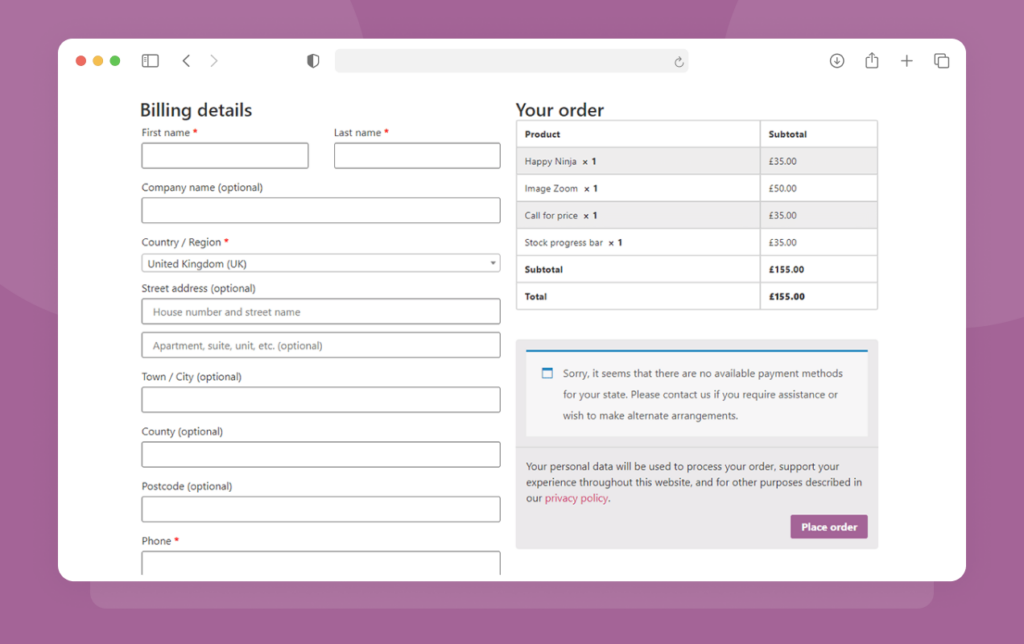Open the privacy shield icon
The image size is (1024, 644).
click(x=313, y=61)
